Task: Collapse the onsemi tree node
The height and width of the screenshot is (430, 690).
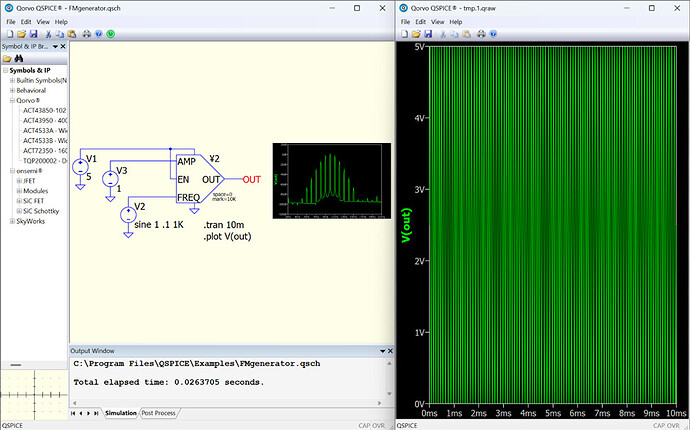Action: pos(12,171)
